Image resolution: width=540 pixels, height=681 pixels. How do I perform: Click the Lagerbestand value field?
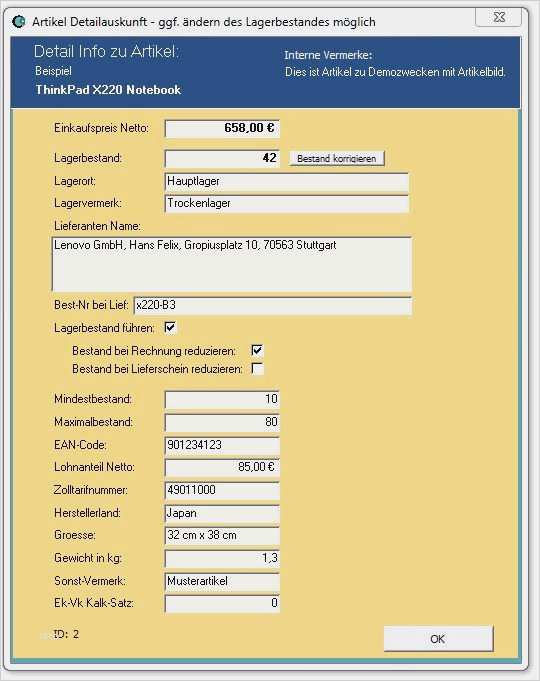click(222, 159)
